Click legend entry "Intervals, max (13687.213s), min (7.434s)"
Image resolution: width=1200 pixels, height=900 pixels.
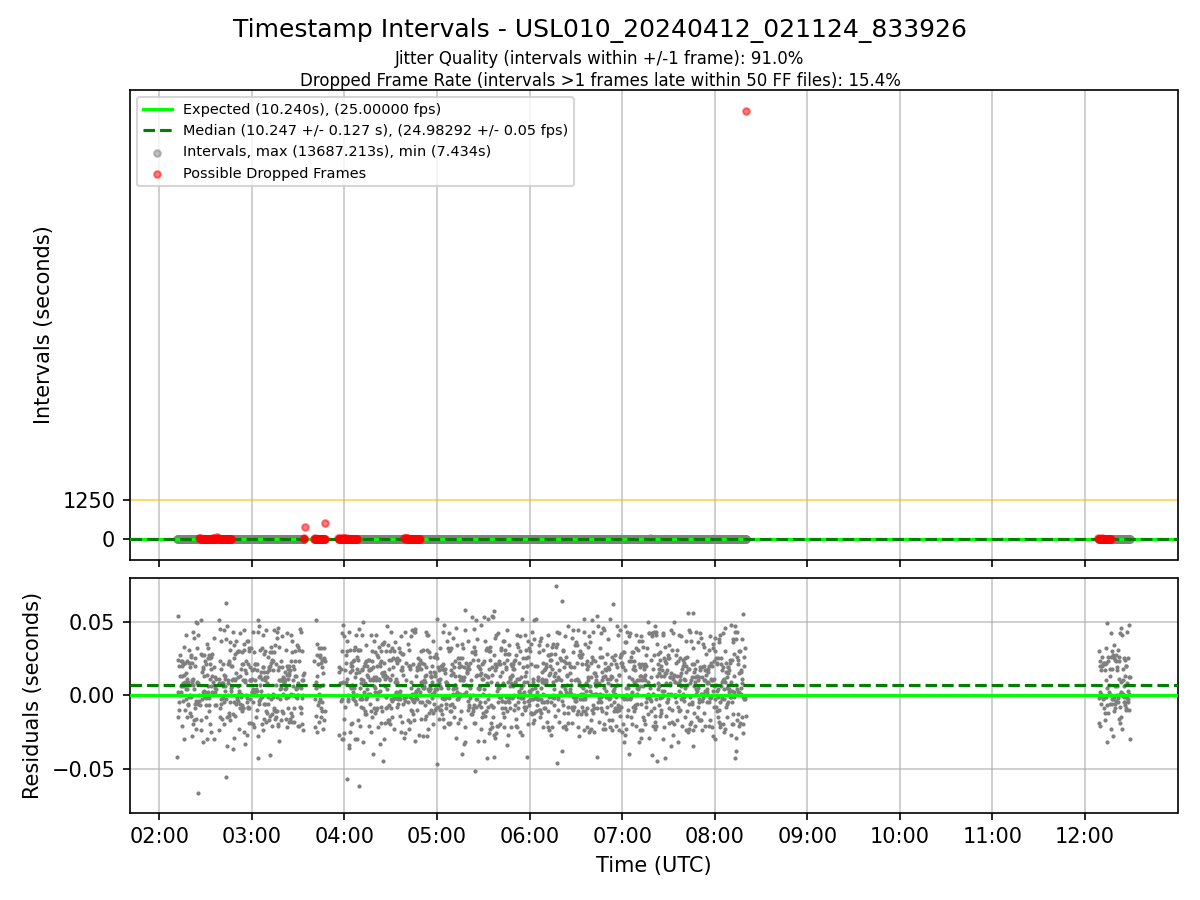(x=337, y=151)
